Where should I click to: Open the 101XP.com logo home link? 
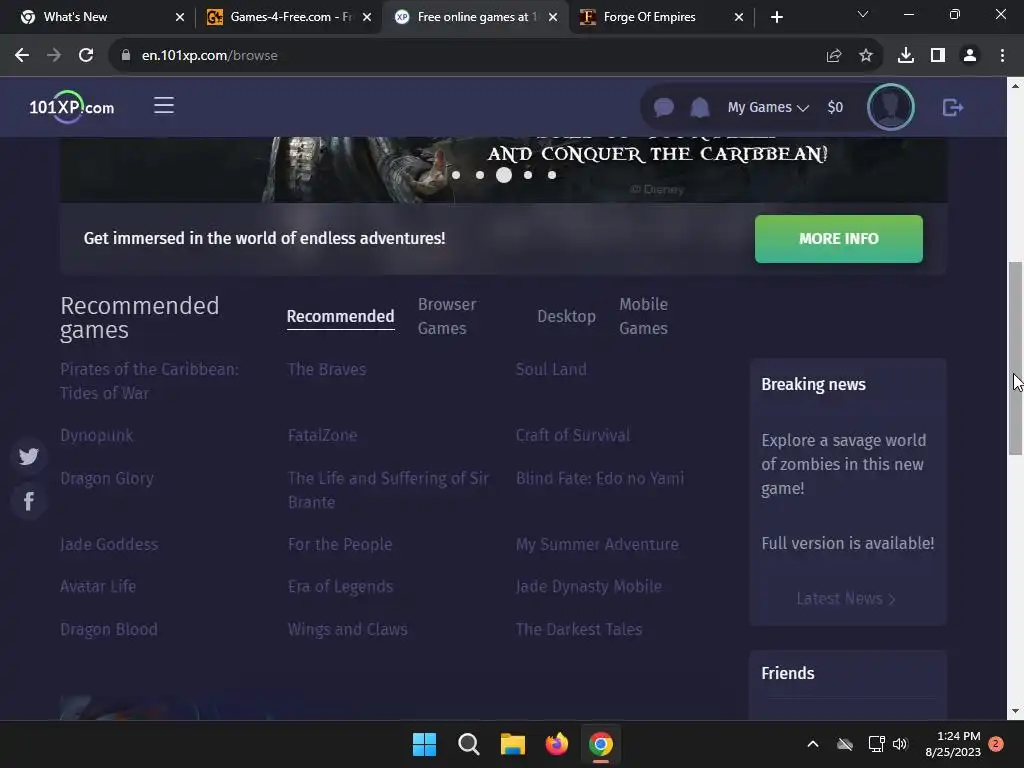pos(72,106)
